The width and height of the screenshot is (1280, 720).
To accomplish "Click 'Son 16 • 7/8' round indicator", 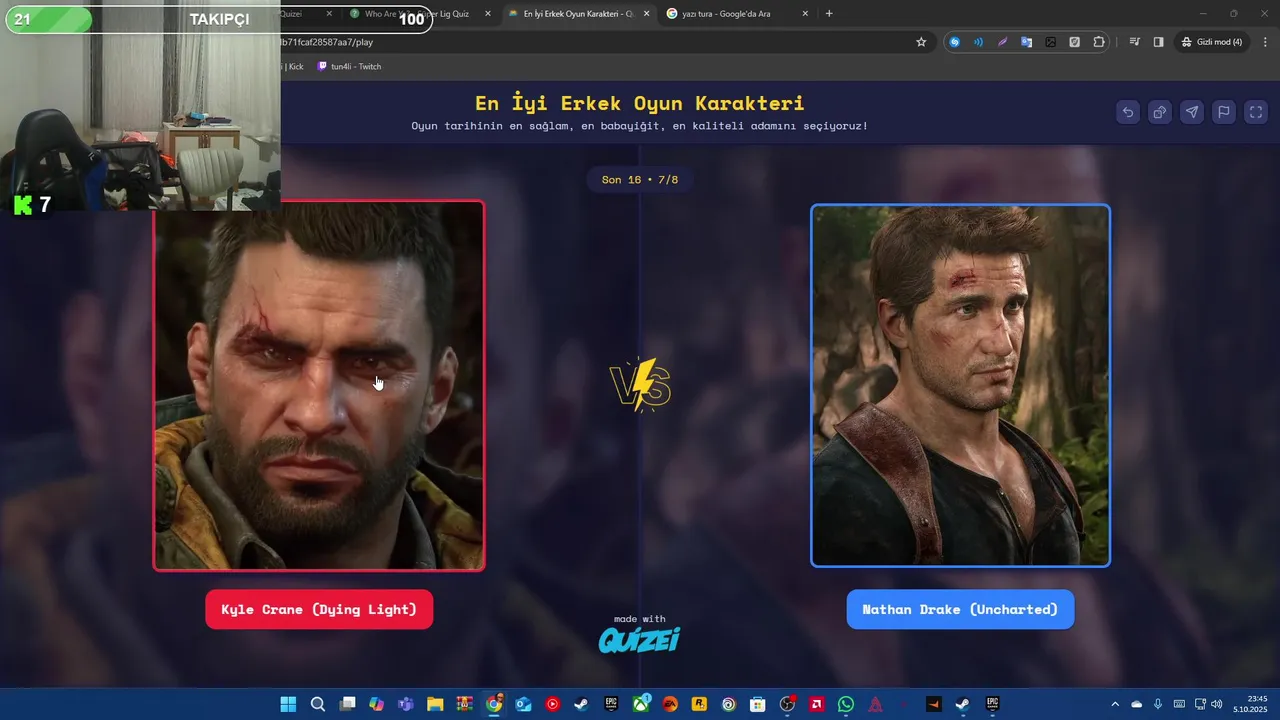I will (639, 180).
